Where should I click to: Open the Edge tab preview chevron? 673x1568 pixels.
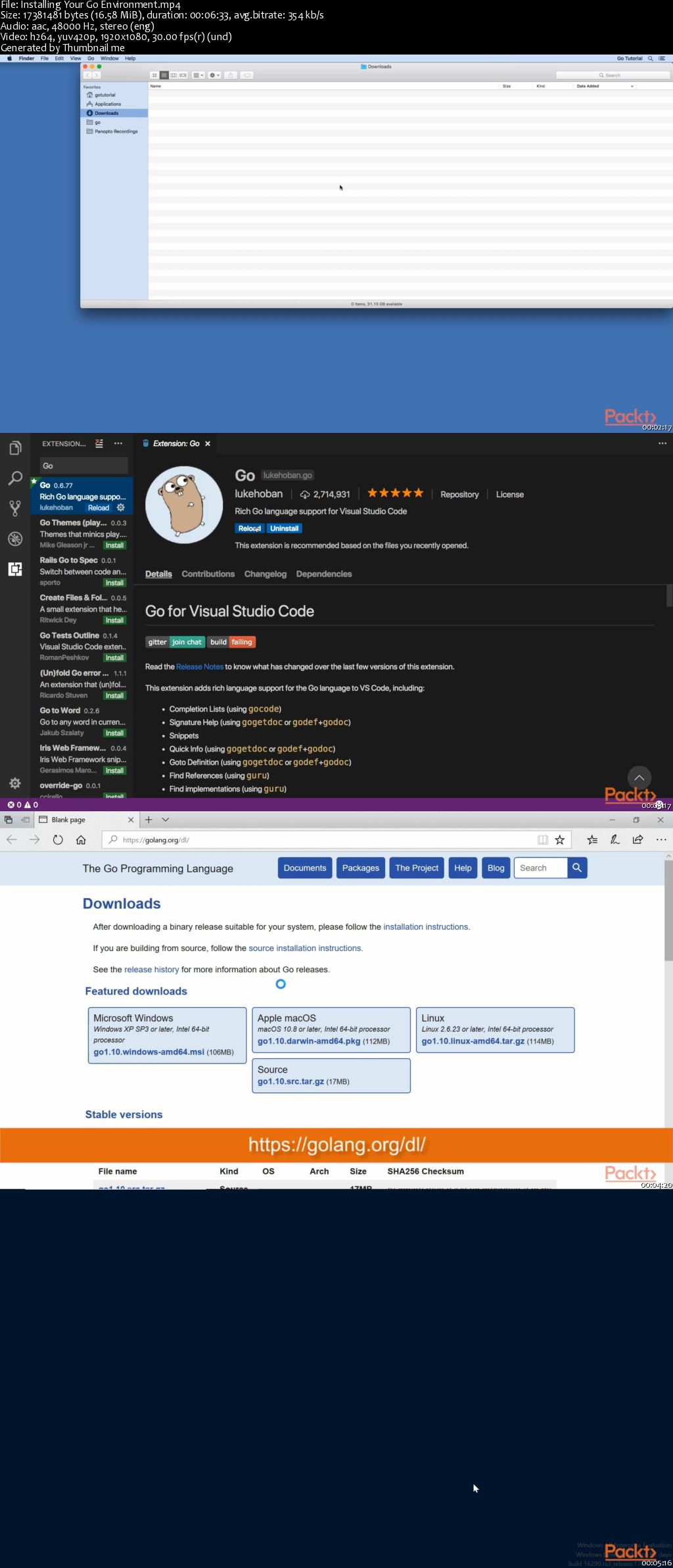166,820
